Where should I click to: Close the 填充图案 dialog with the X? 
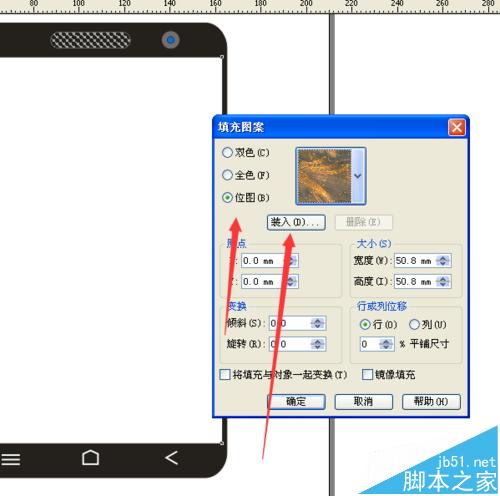[456, 127]
